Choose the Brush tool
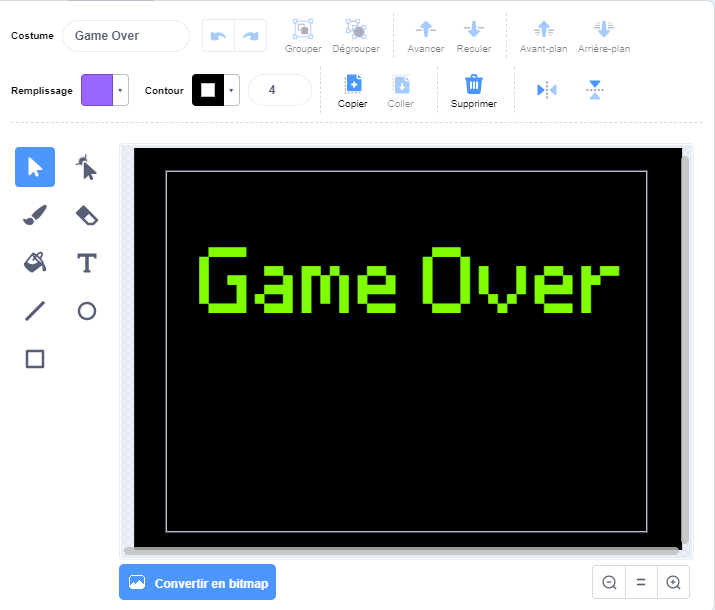The height and width of the screenshot is (610, 715). pos(35,215)
